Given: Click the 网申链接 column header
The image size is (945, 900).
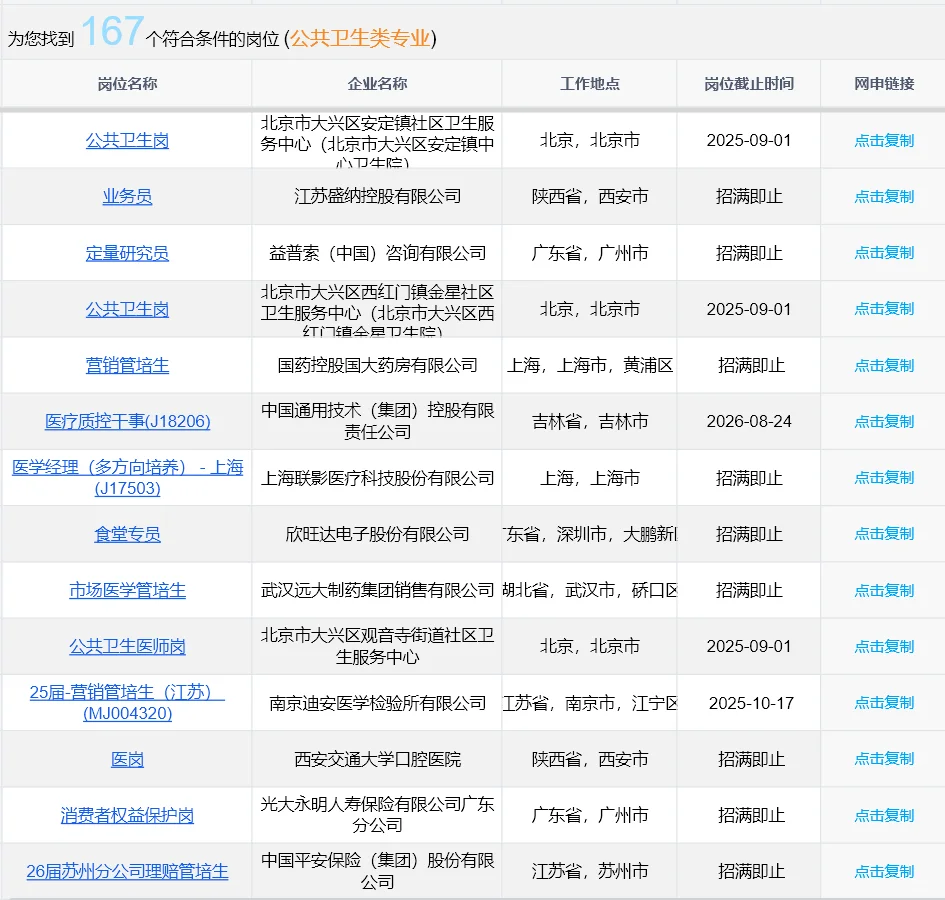Looking at the screenshot, I should (x=884, y=84).
